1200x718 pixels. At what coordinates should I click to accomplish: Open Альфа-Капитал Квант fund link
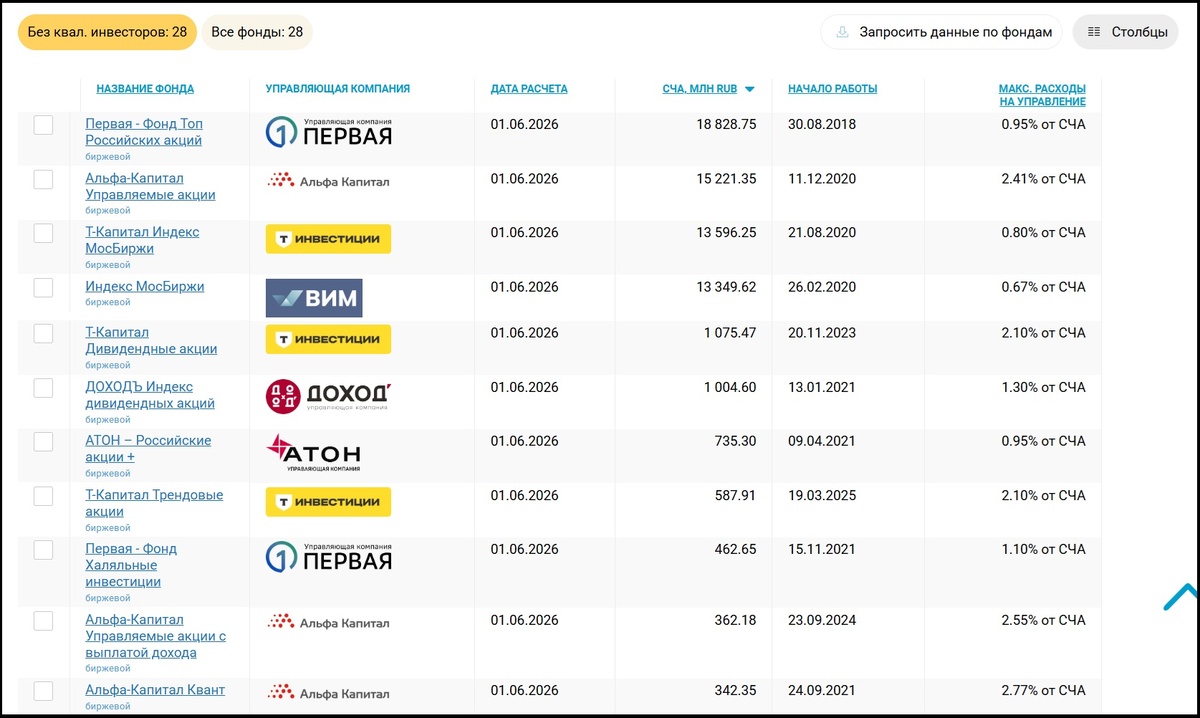pyautogui.click(x=155, y=690)
